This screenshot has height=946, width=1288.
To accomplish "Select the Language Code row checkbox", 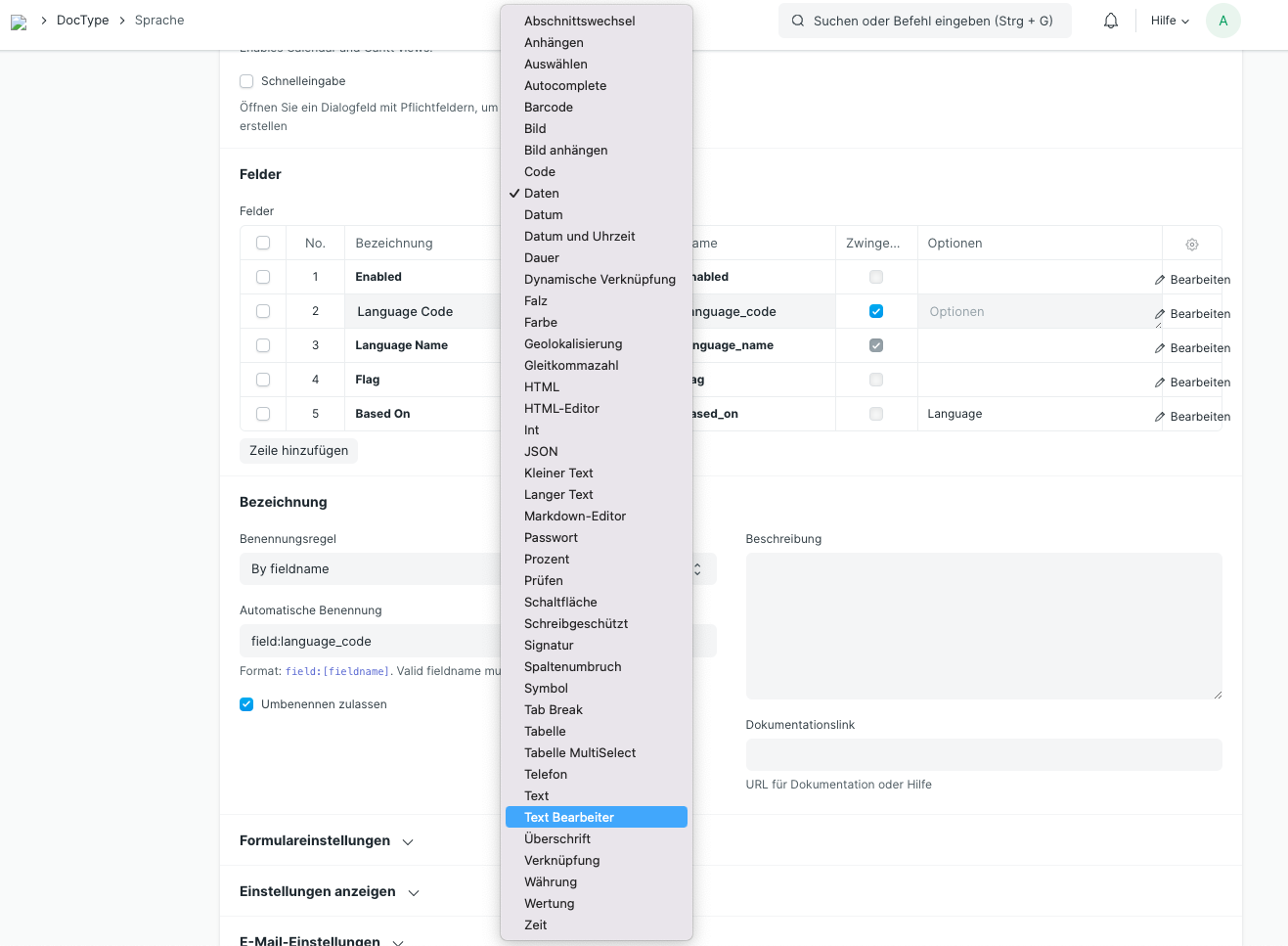I will pyautogui.click(x=263, y=311).
